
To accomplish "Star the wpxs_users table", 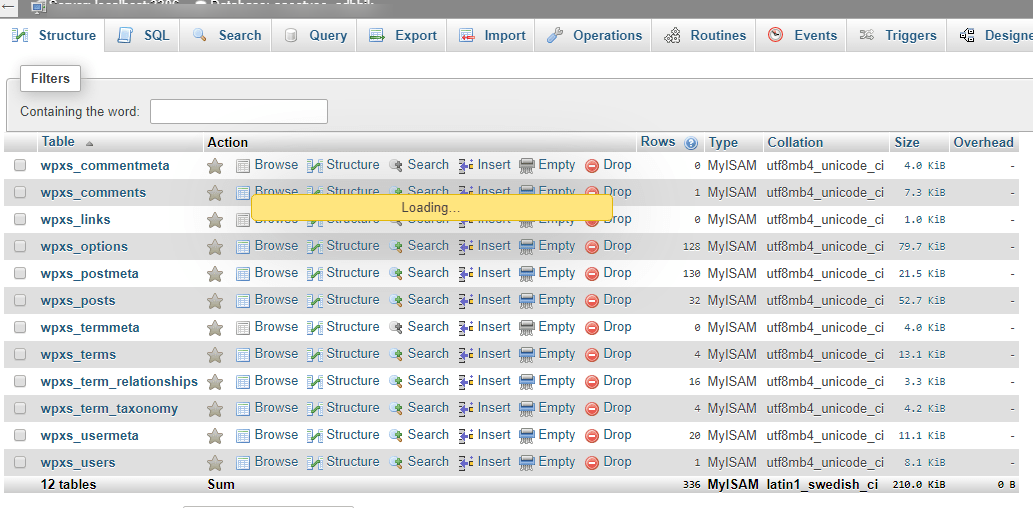I will point(215,463).
